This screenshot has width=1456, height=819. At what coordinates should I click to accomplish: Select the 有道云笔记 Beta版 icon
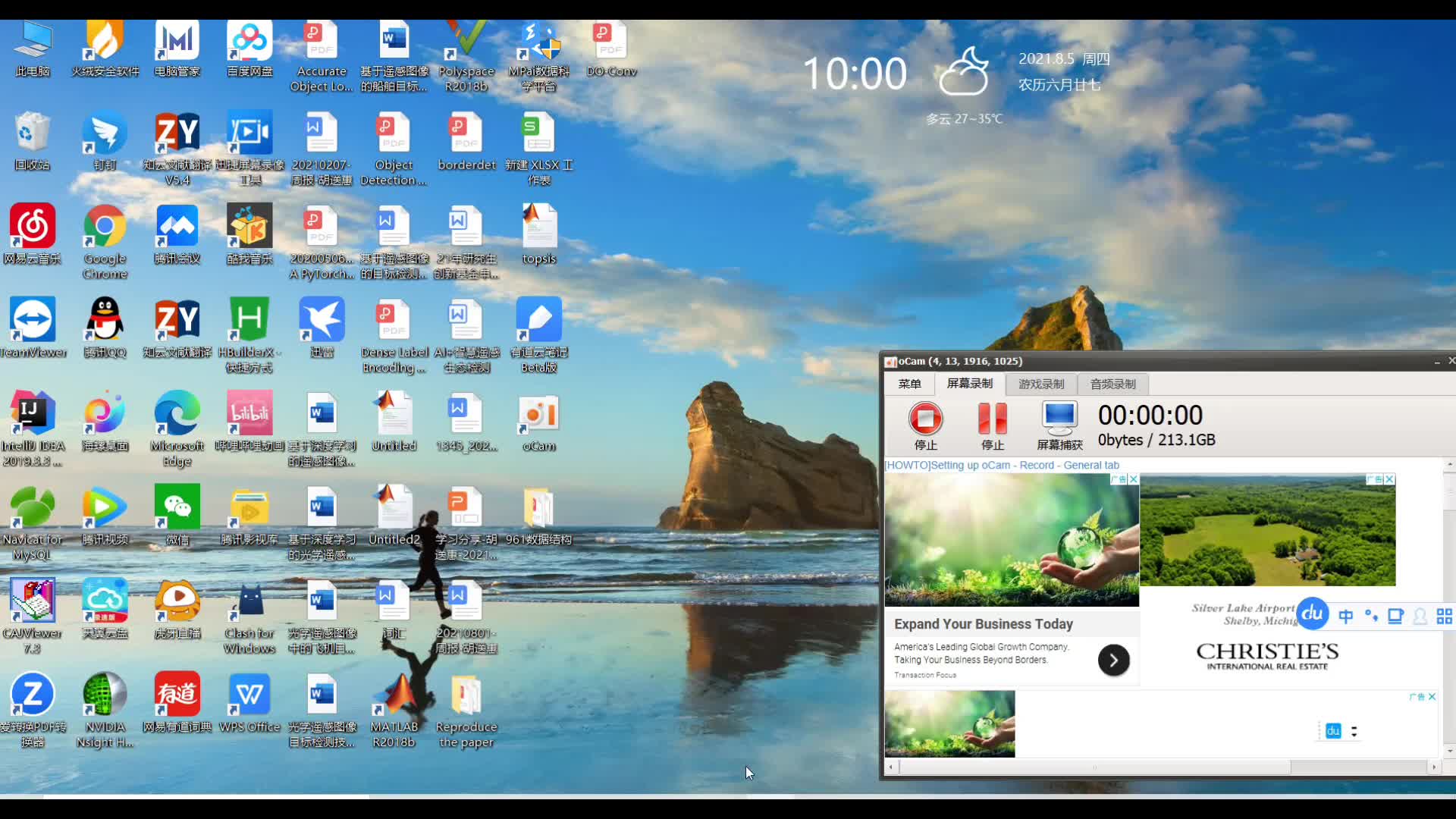pos(539,336)
